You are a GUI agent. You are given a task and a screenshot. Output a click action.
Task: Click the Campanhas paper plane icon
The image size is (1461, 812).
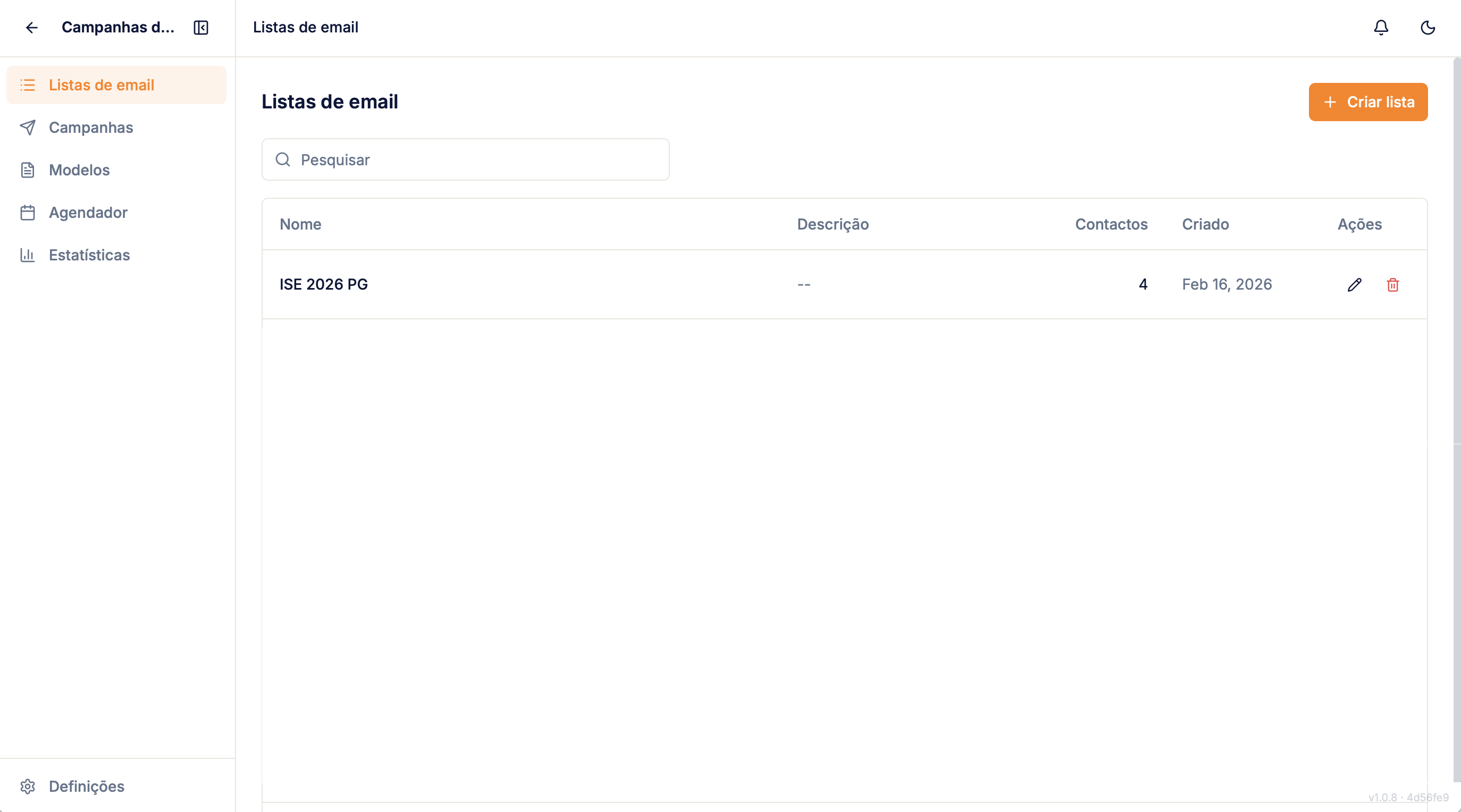(27, 128)
